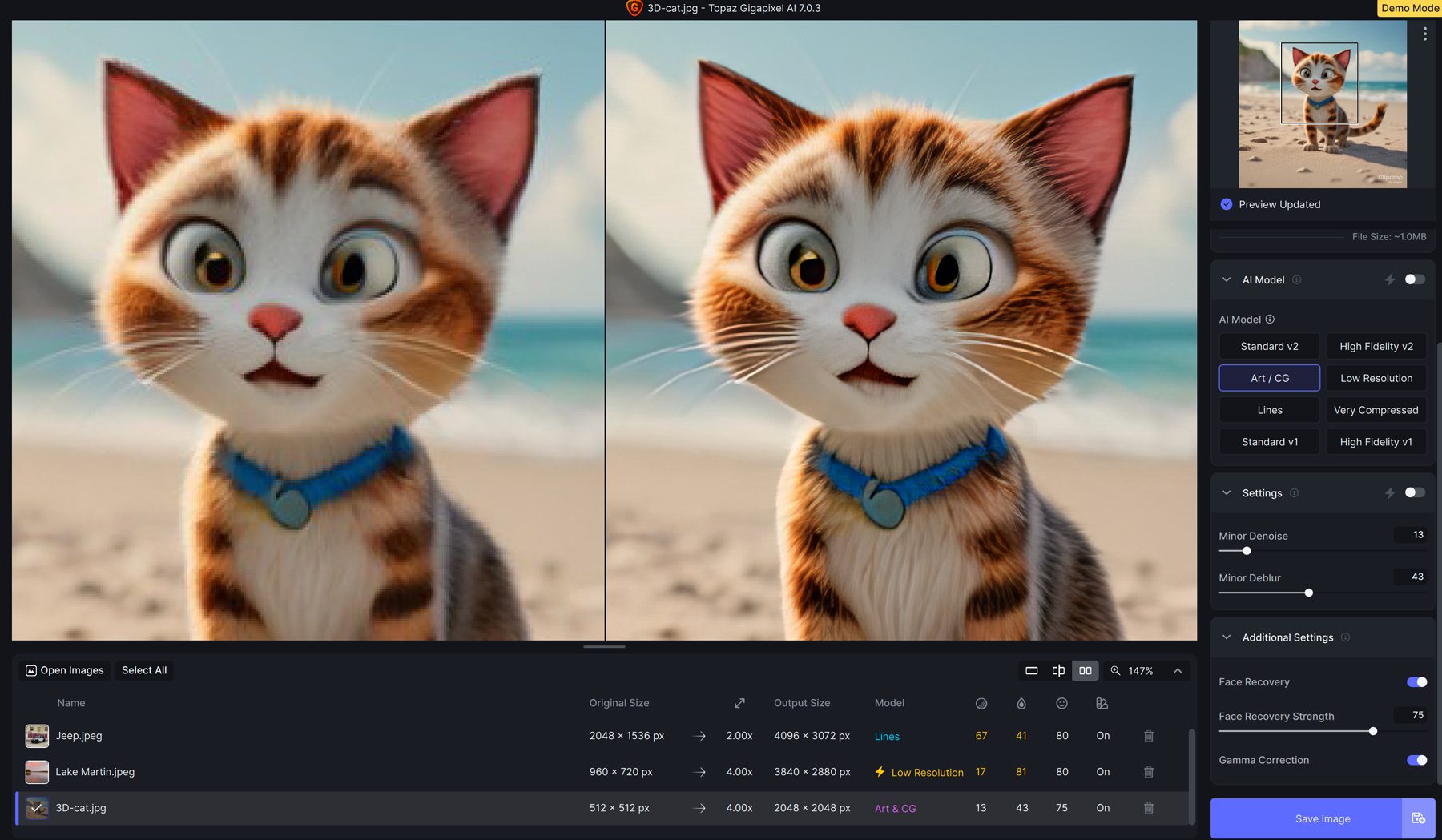Image resolution: width=1442 pixels, height=840 pixels.
Task: Open the three-dot menu above preview thumbnail
Action: 1424,34
